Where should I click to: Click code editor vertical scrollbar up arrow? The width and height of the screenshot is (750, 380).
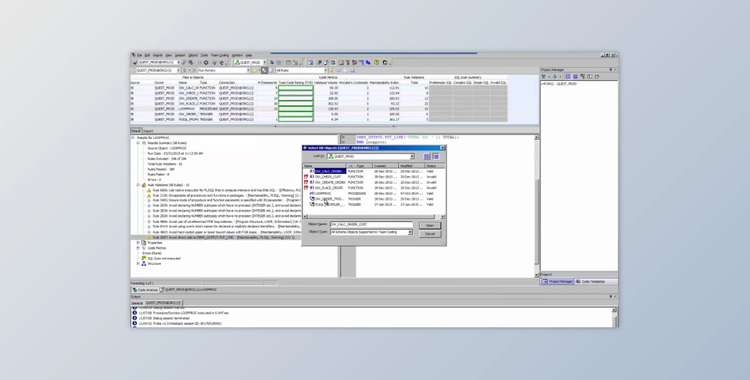point(536,137)
